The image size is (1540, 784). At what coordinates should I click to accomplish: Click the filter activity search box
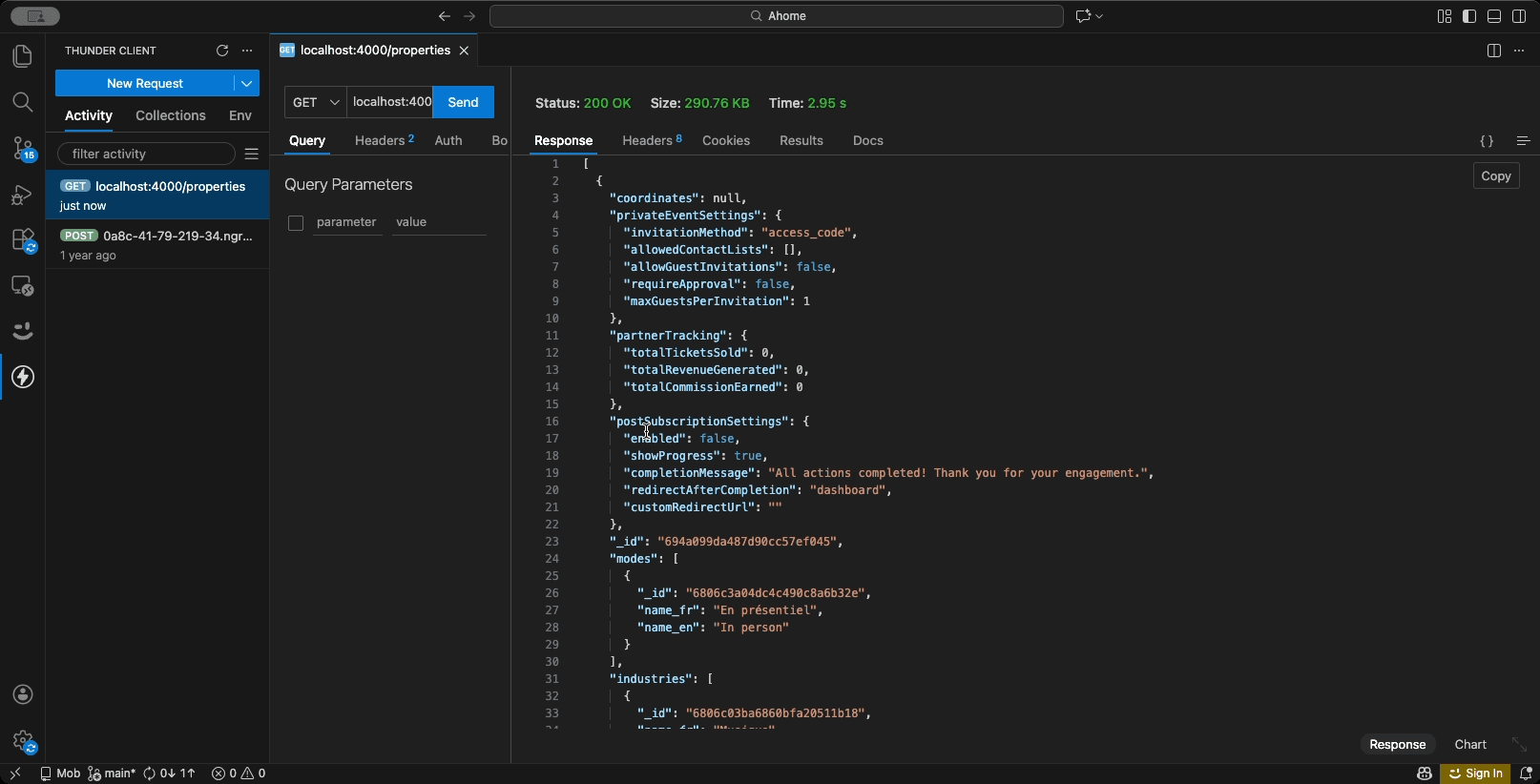coord(146,154)
